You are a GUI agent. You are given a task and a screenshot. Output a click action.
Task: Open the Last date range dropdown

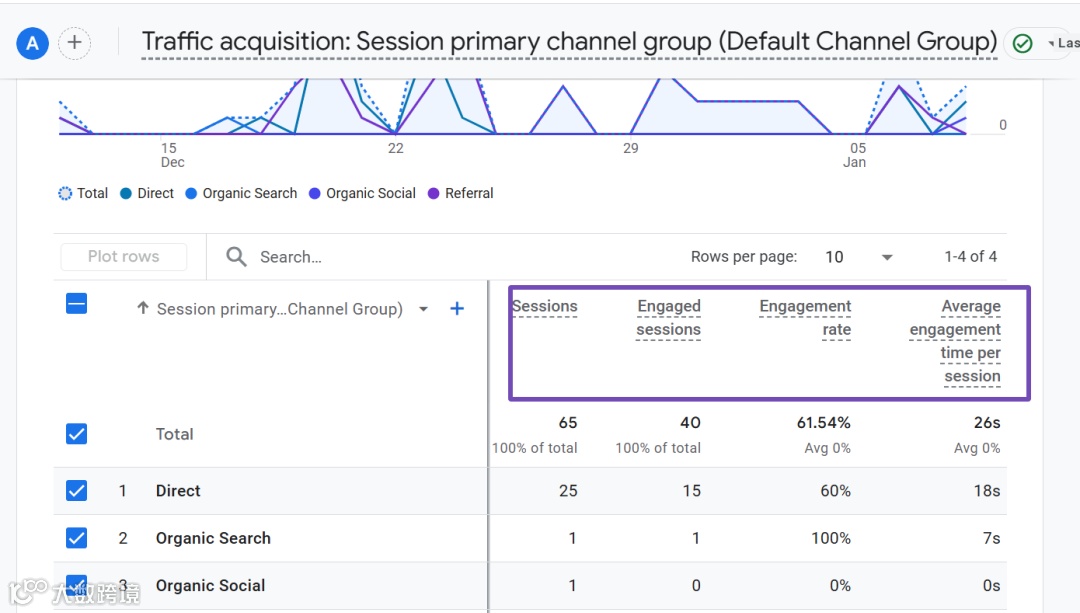1062,43
